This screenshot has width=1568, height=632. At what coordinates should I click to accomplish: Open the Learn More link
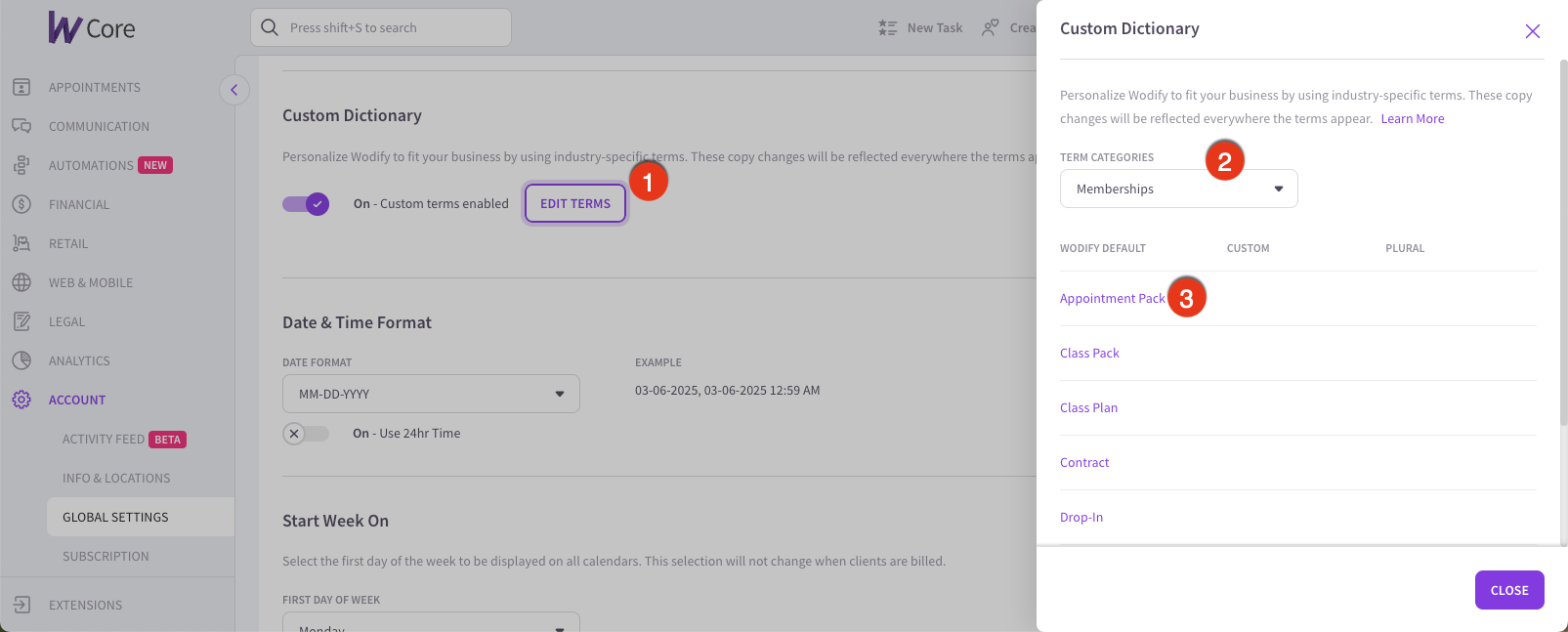click(x=1413, y=118)
